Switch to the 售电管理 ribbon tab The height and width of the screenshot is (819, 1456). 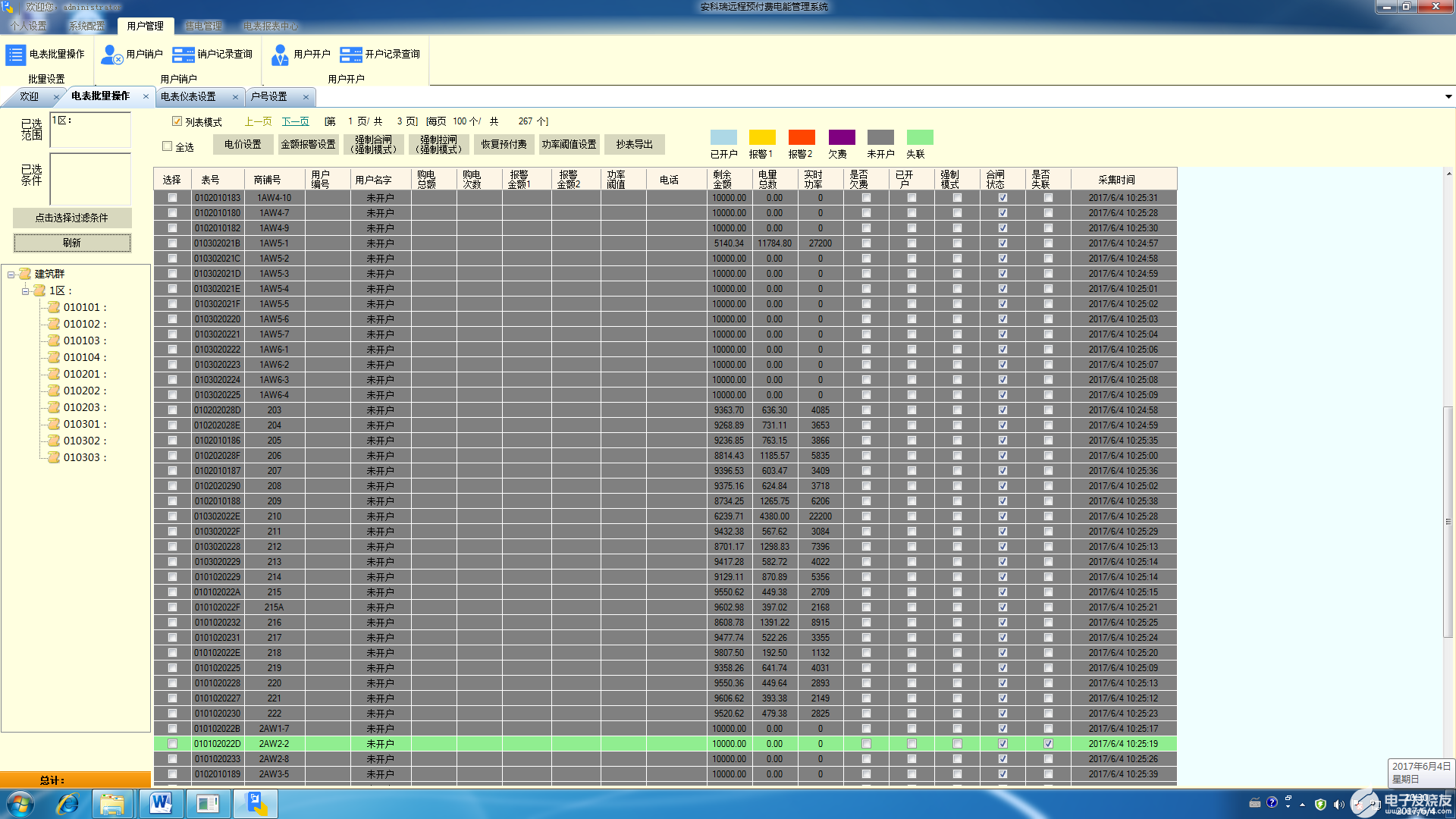[203, 26]
